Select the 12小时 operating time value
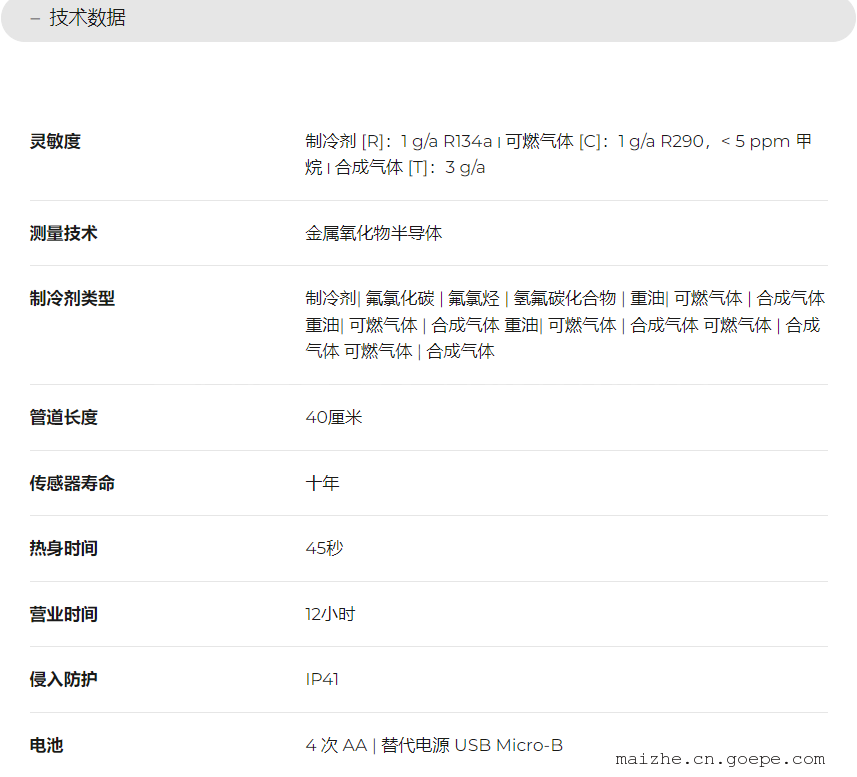 click(330, 615)
